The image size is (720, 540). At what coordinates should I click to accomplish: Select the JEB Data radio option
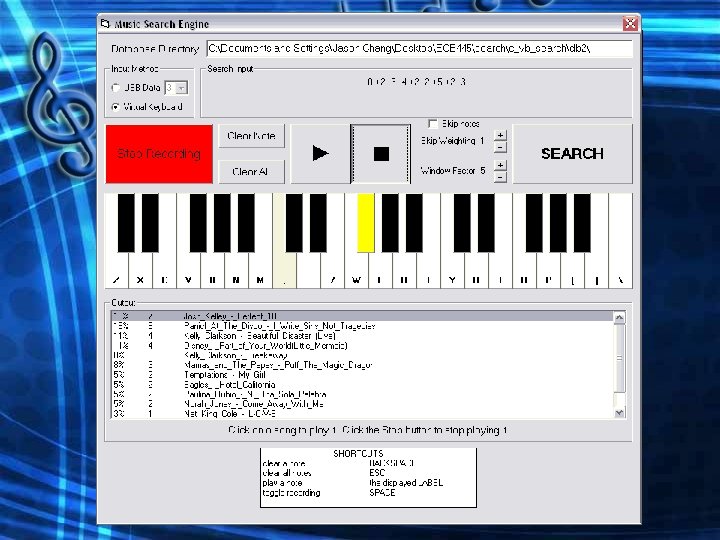pyautogui.click(x=116, y=87)
